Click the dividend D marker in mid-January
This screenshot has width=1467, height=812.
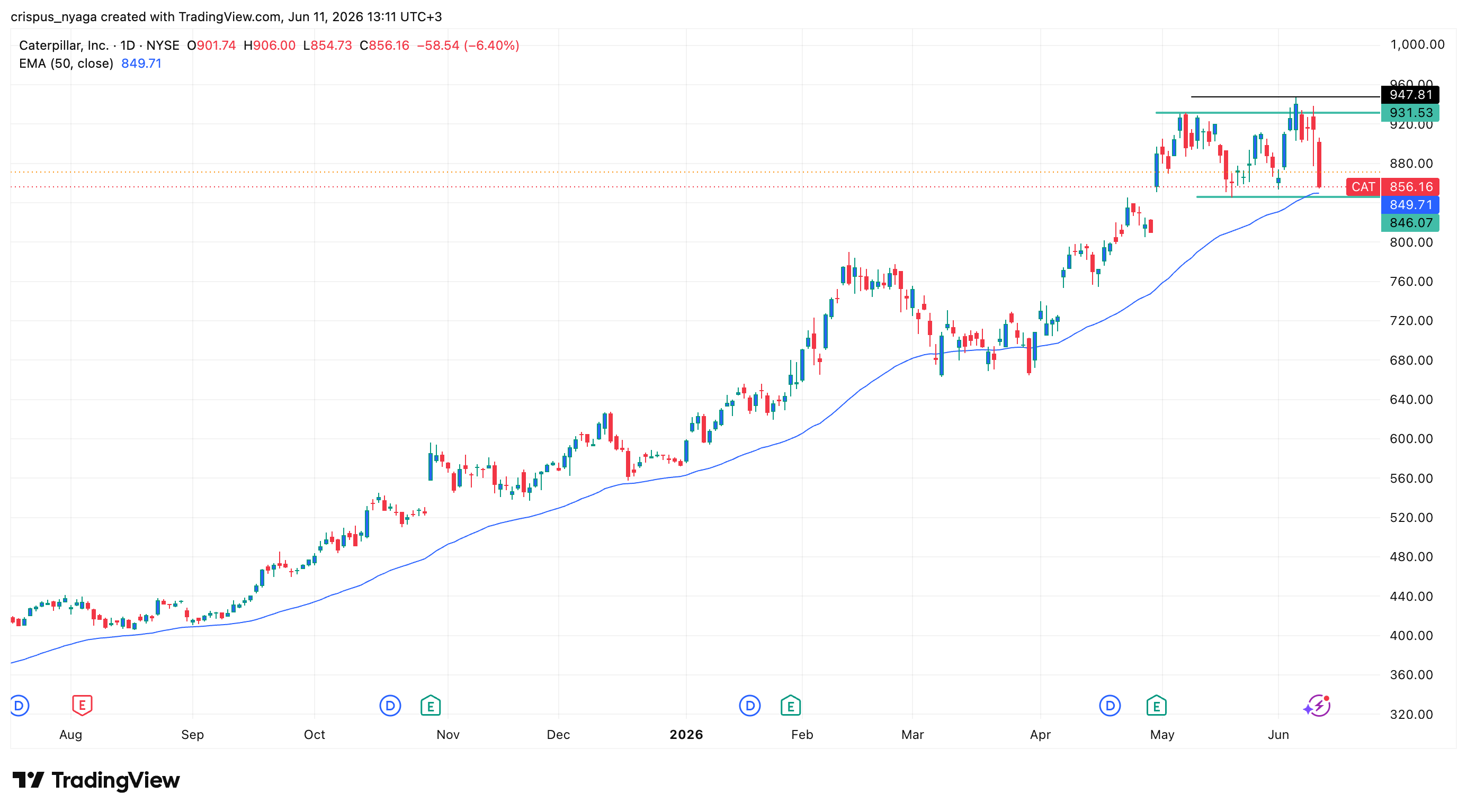(x=750, y=706)
